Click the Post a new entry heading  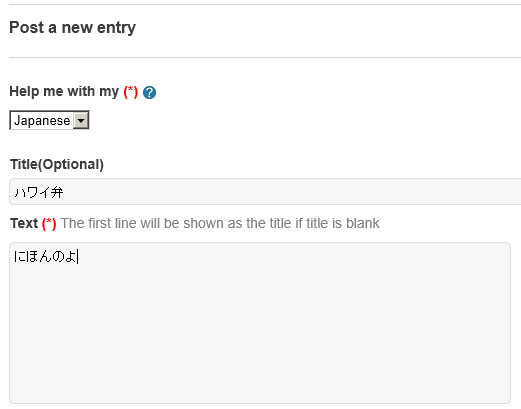[x=73, y=27]
